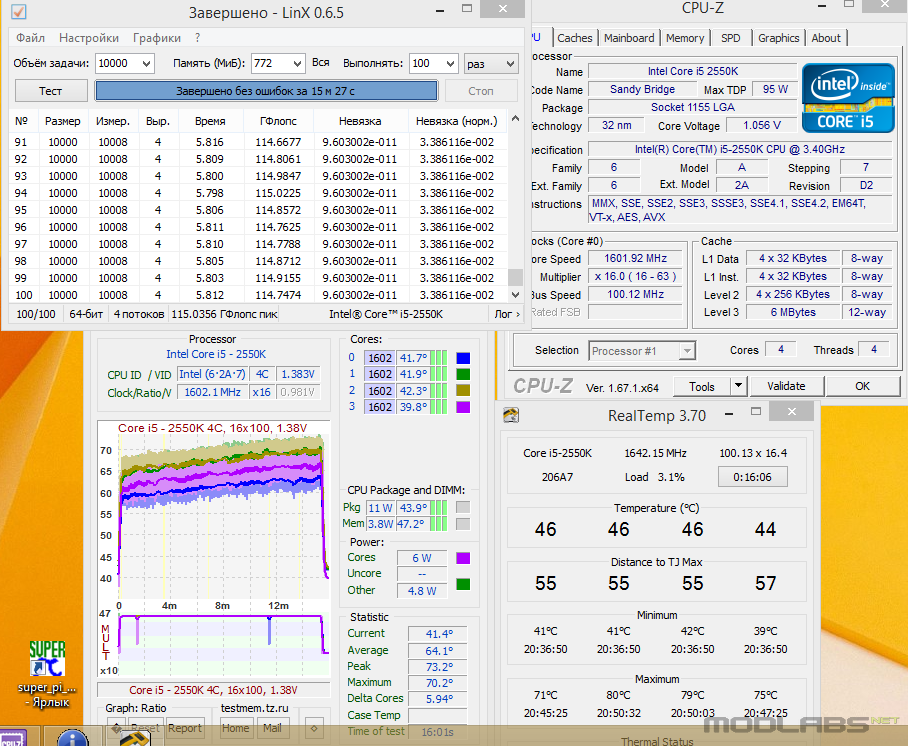The height and width of the screenshot is (746, 908).
Task: Click the LinX checkmark title icon
Action: [x=19, y=11]
